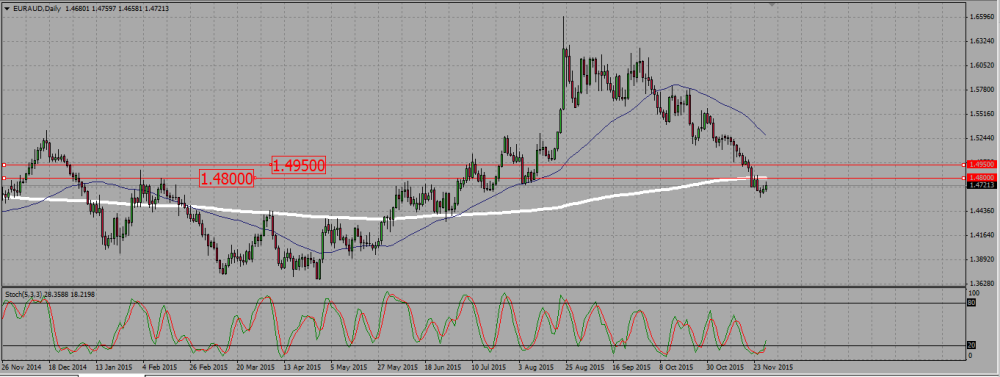Click the EURAUD,Daily chart title text
This screenshot has height=377, width=1000.
click(x=36, y=8)
